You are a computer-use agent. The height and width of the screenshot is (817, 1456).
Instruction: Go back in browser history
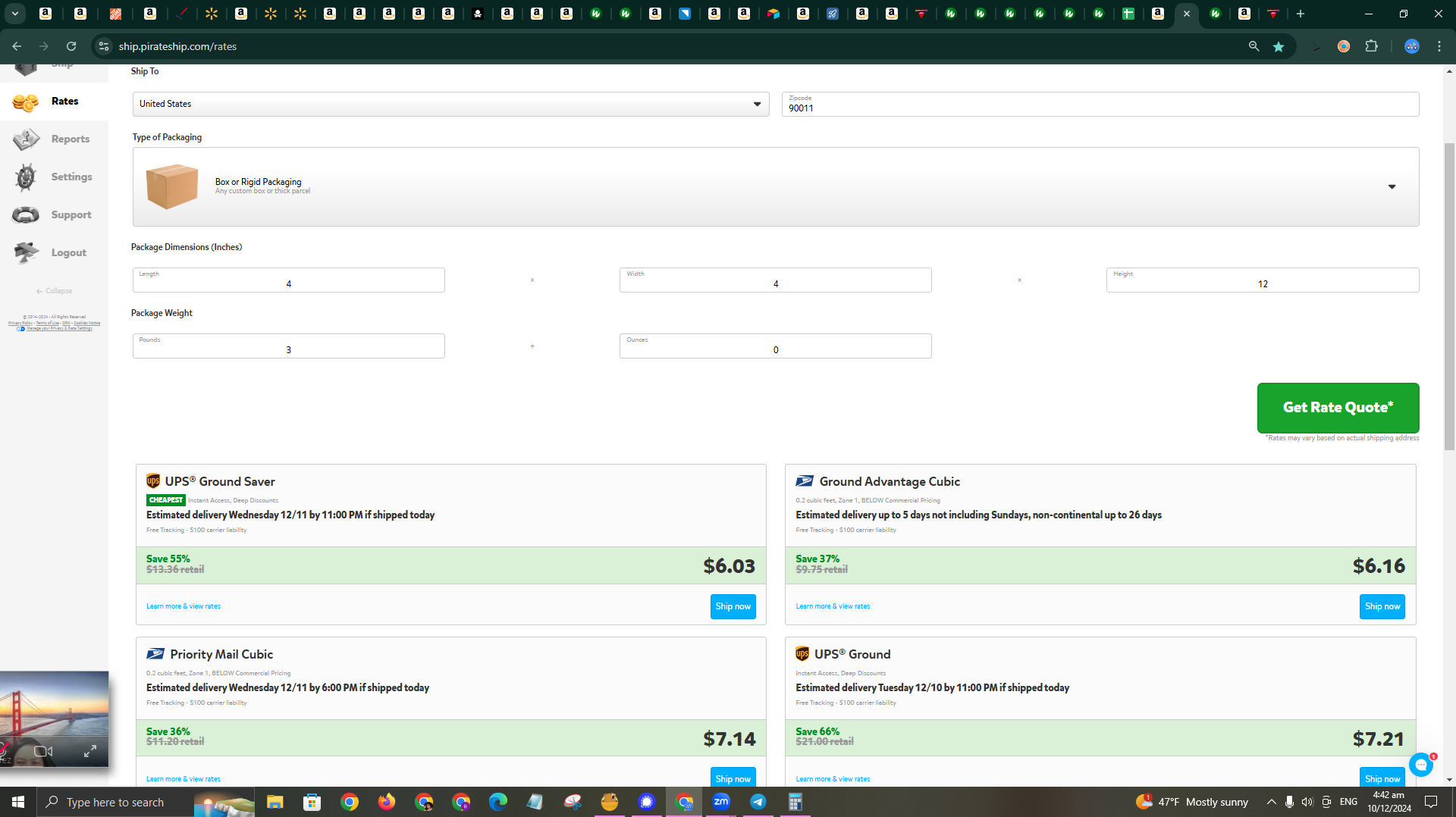click(x=17, y=46)
